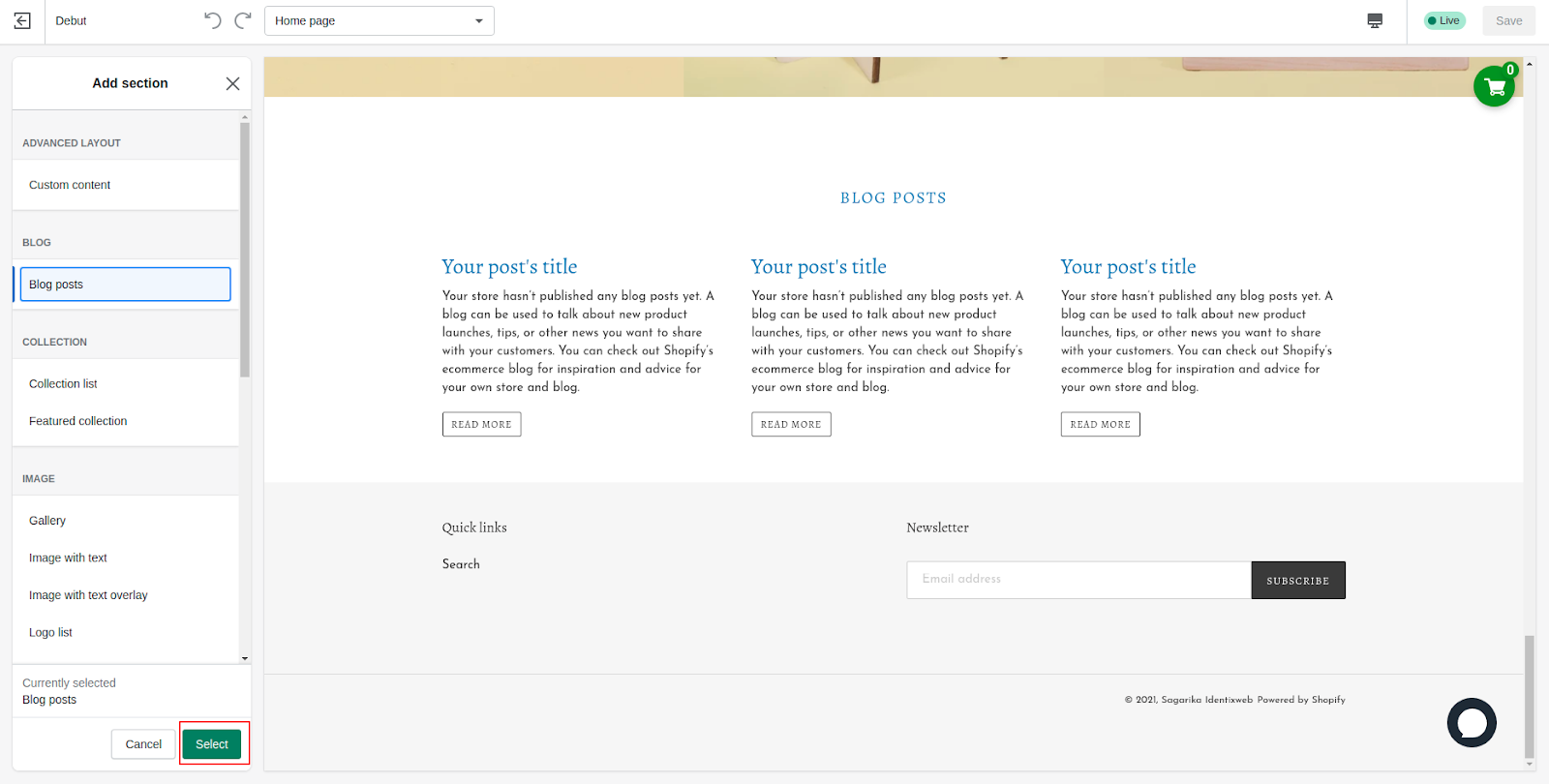The image size is (1549, 784).
Task: Open third post title link
Action: tap(1128, 267)
